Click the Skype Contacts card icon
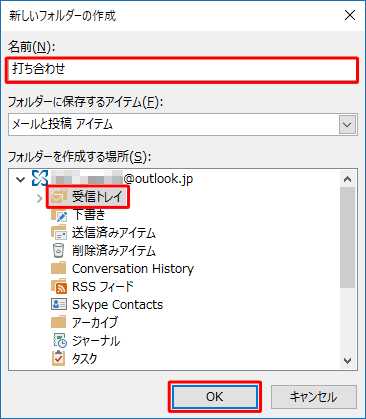The height and width of the screenshot is (419, 366). pyautogui.click(x=59, y=304)
